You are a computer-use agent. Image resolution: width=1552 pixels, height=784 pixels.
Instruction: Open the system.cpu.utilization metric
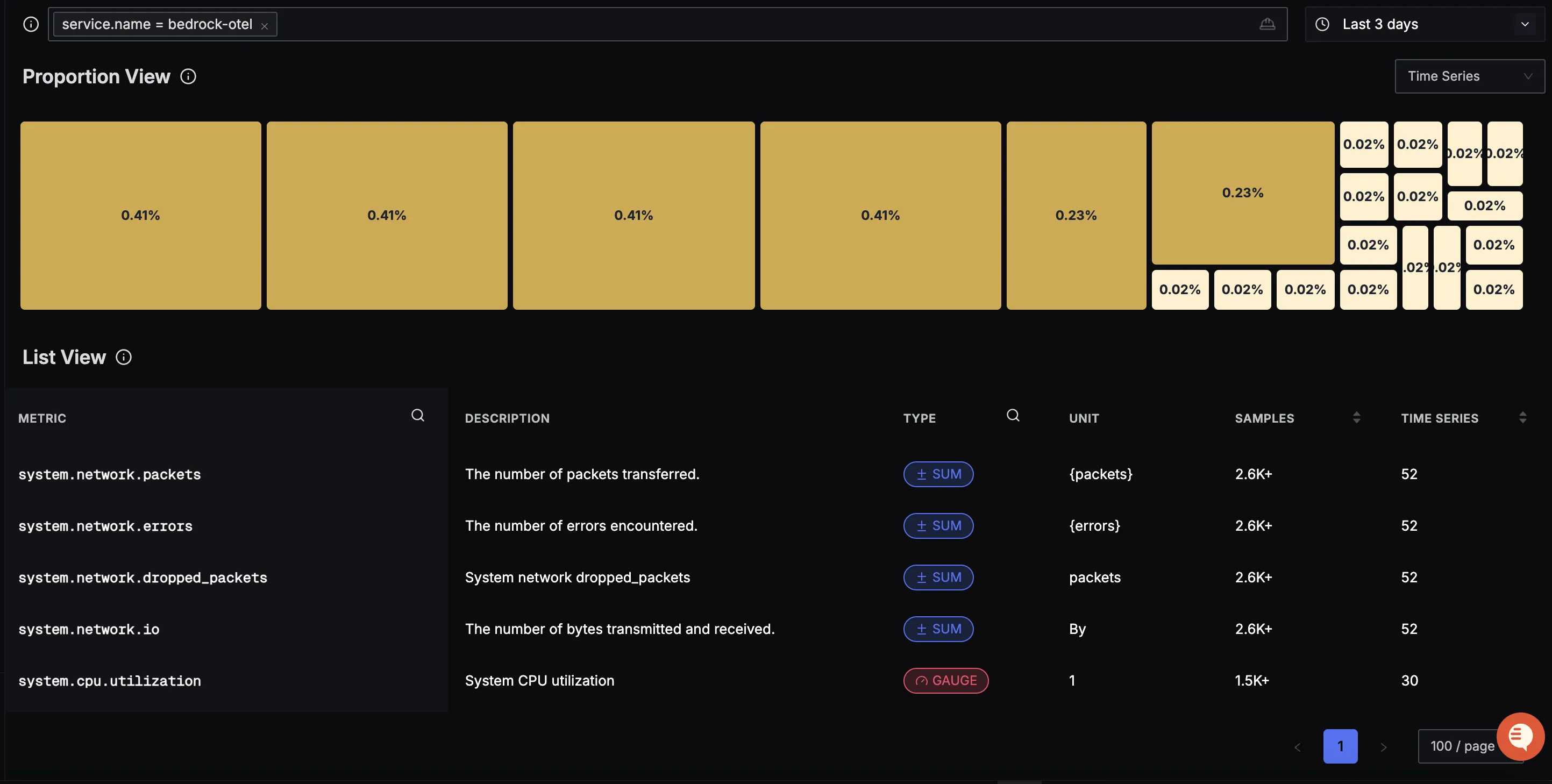pos(110,681)
